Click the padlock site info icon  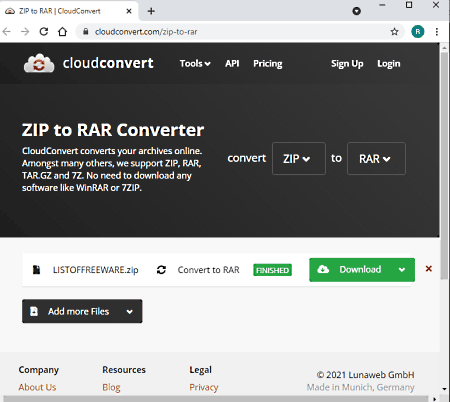[86, 32]
